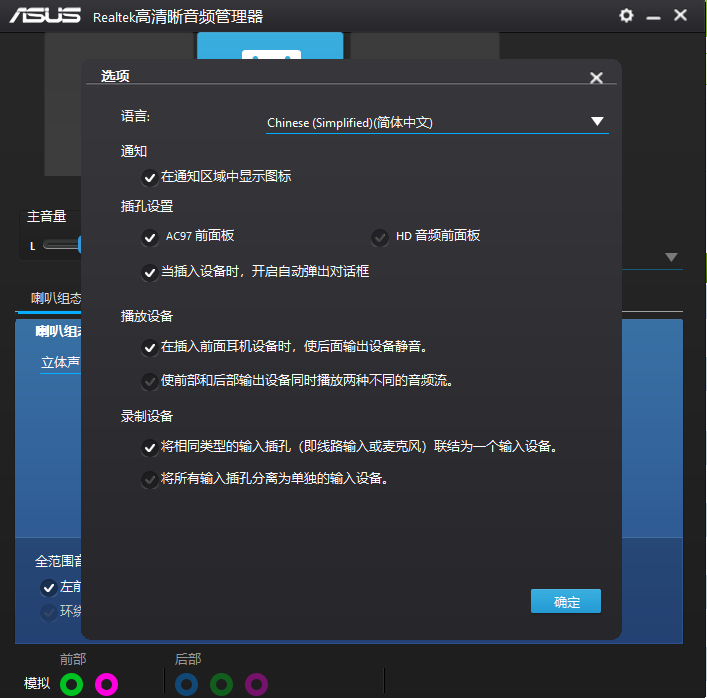Click the front green analog jack
The width and height of the screenshot is (707, 698).
click(x=71, y=684)
